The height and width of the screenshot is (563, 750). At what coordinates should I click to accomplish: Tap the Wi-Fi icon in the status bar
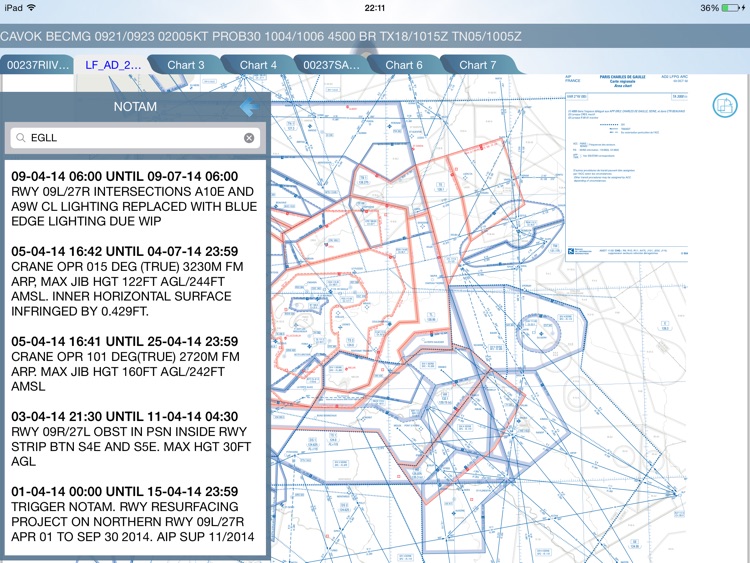click(x=31, y=7)
